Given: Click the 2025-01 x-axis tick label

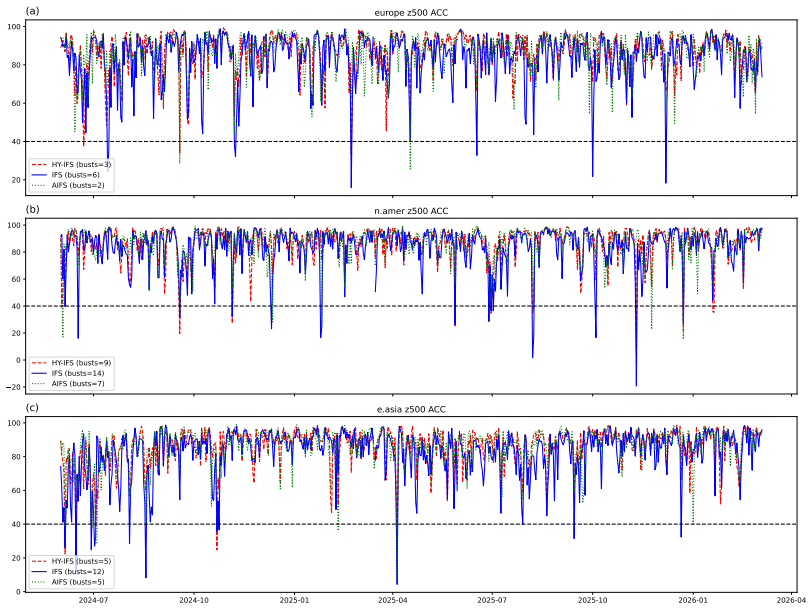Looking at the screenshot, I should 294,600.
